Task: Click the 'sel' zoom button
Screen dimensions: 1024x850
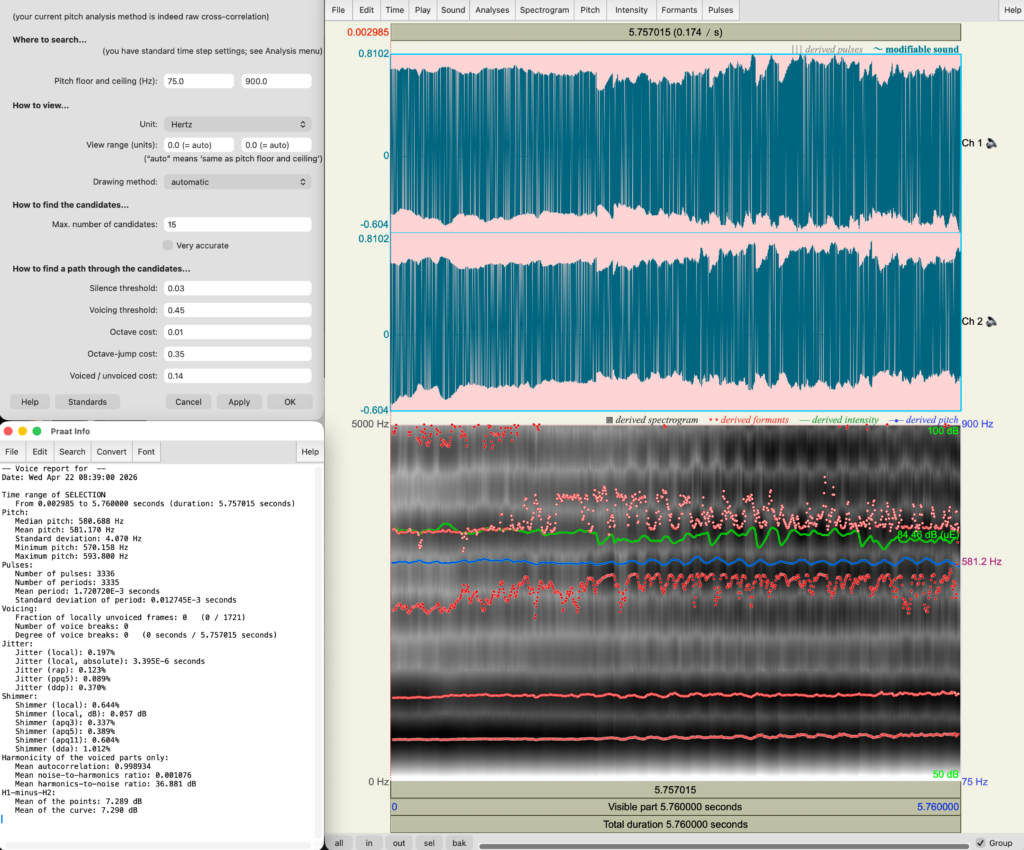Action: click(x=429, y=843)
